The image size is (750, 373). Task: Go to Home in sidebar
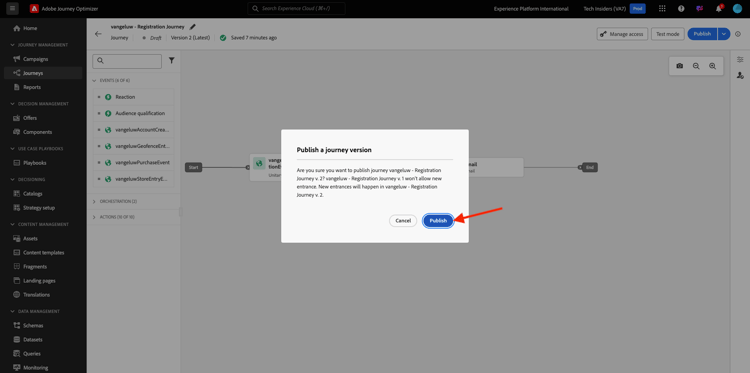coord(30,28)
